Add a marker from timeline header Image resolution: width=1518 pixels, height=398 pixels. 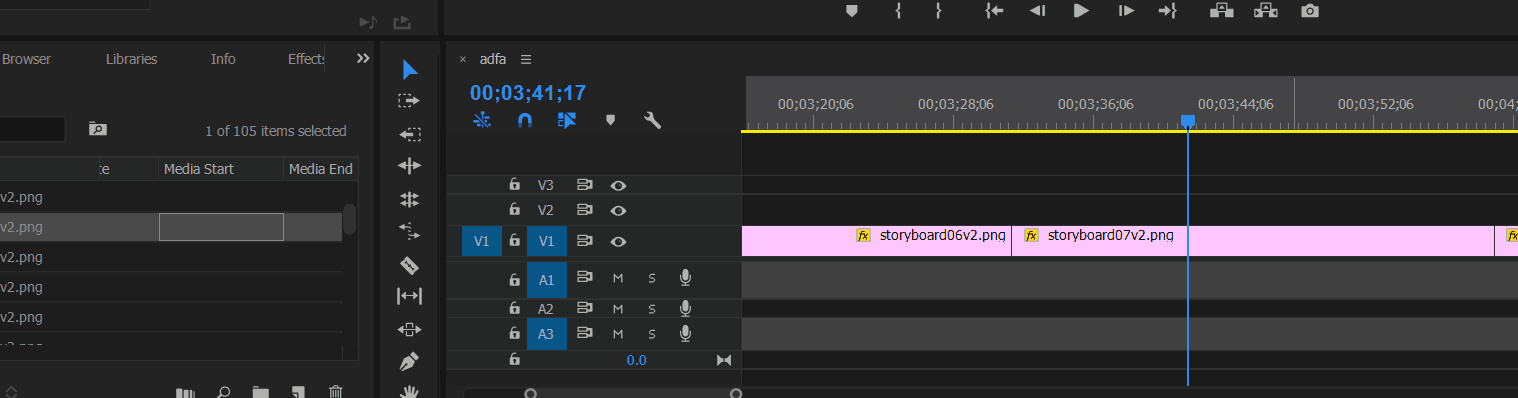610,121
